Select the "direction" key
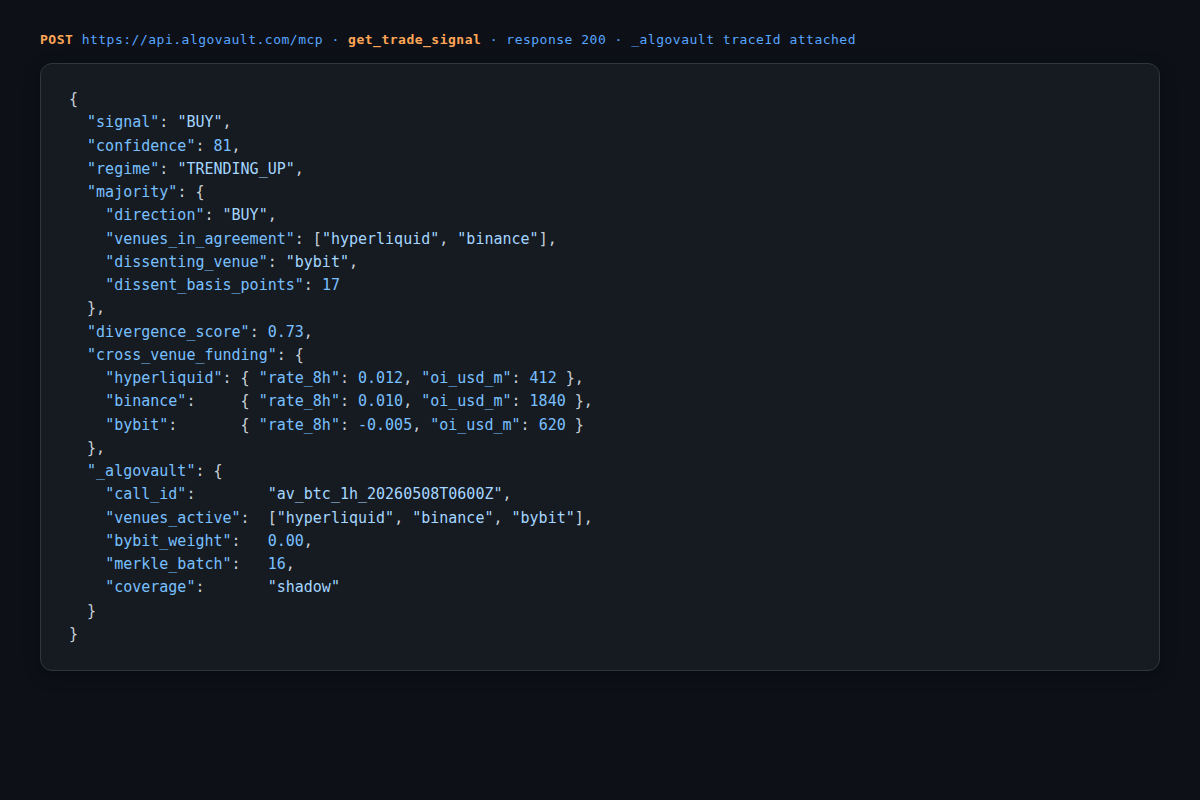The image size is (1200, 800). [x=156, y=215]
